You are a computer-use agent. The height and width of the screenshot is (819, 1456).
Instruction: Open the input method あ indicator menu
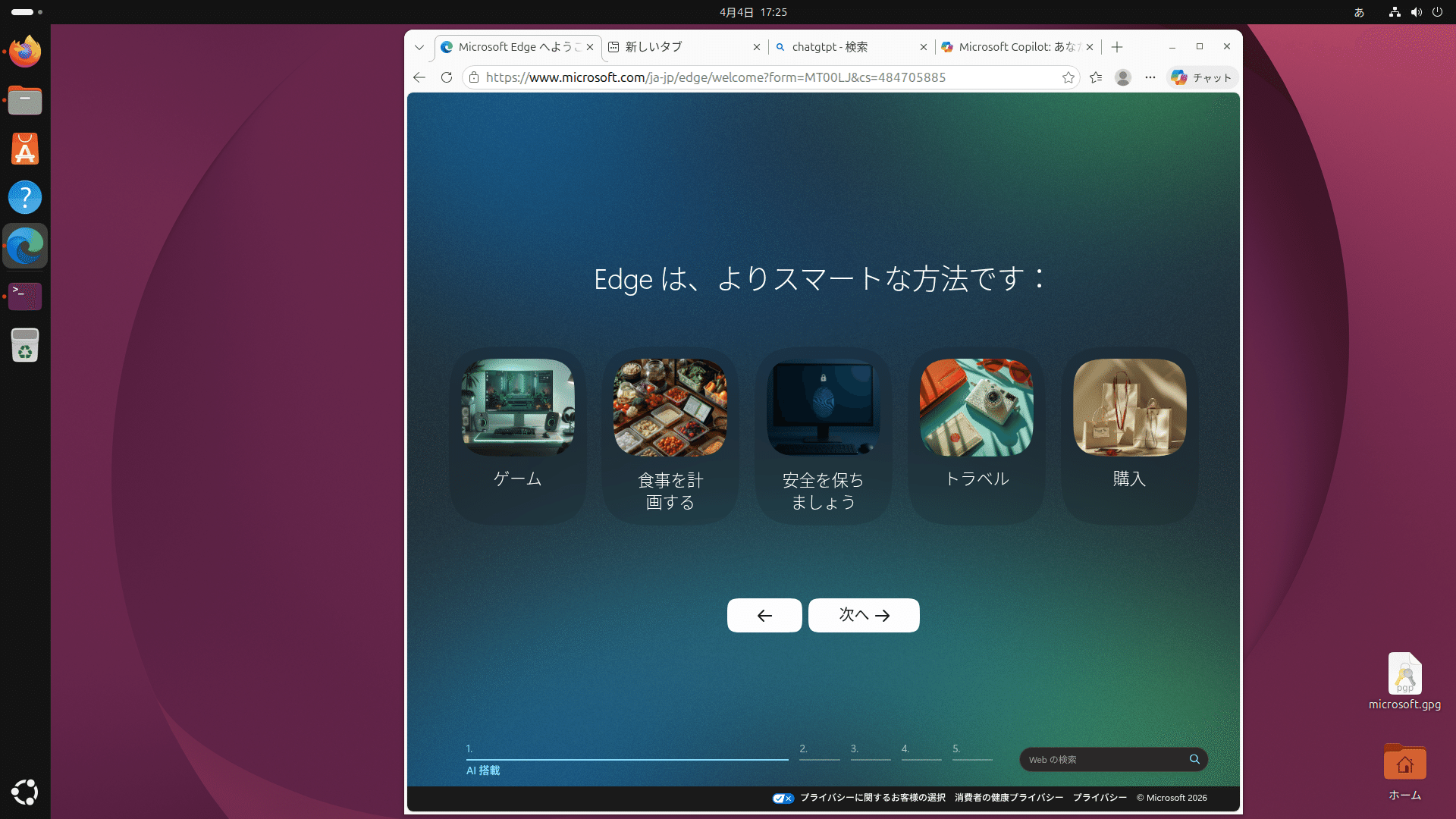click(1359, 12)
